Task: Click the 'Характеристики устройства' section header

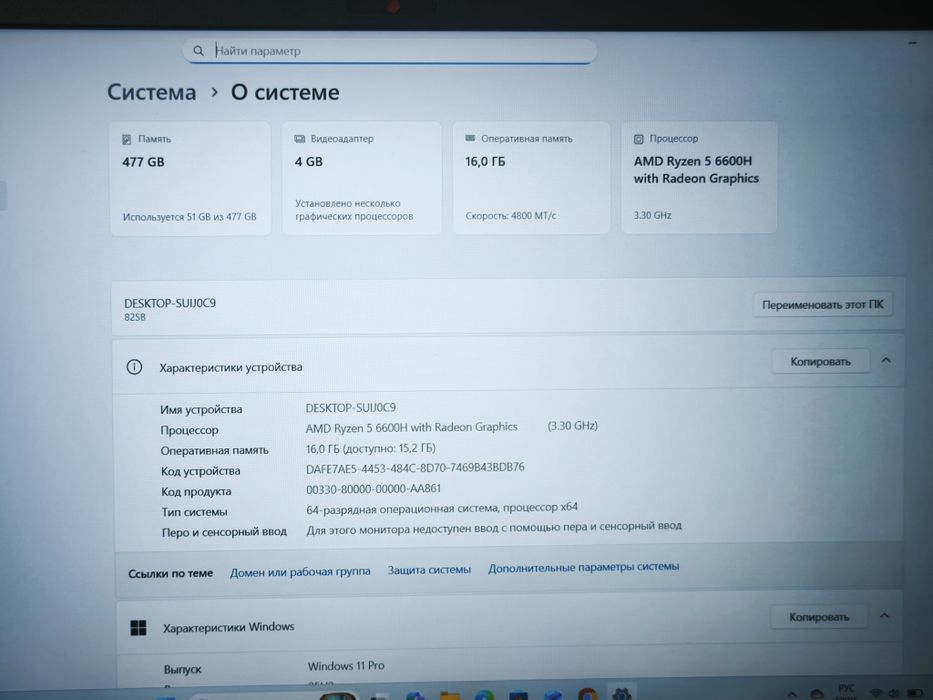Action: pos(508,362)
